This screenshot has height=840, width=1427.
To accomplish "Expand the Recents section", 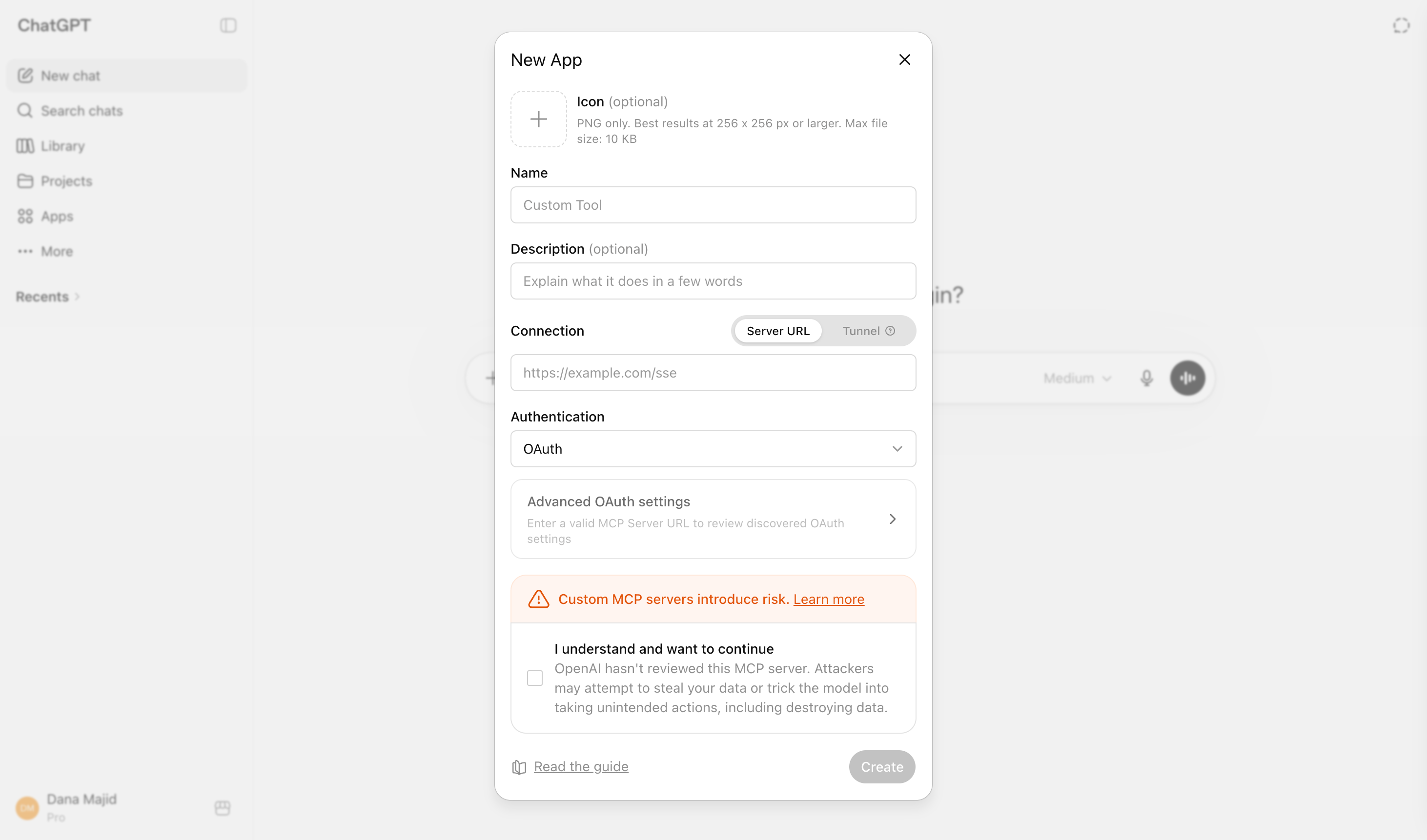I will click(x=47, y=297).
